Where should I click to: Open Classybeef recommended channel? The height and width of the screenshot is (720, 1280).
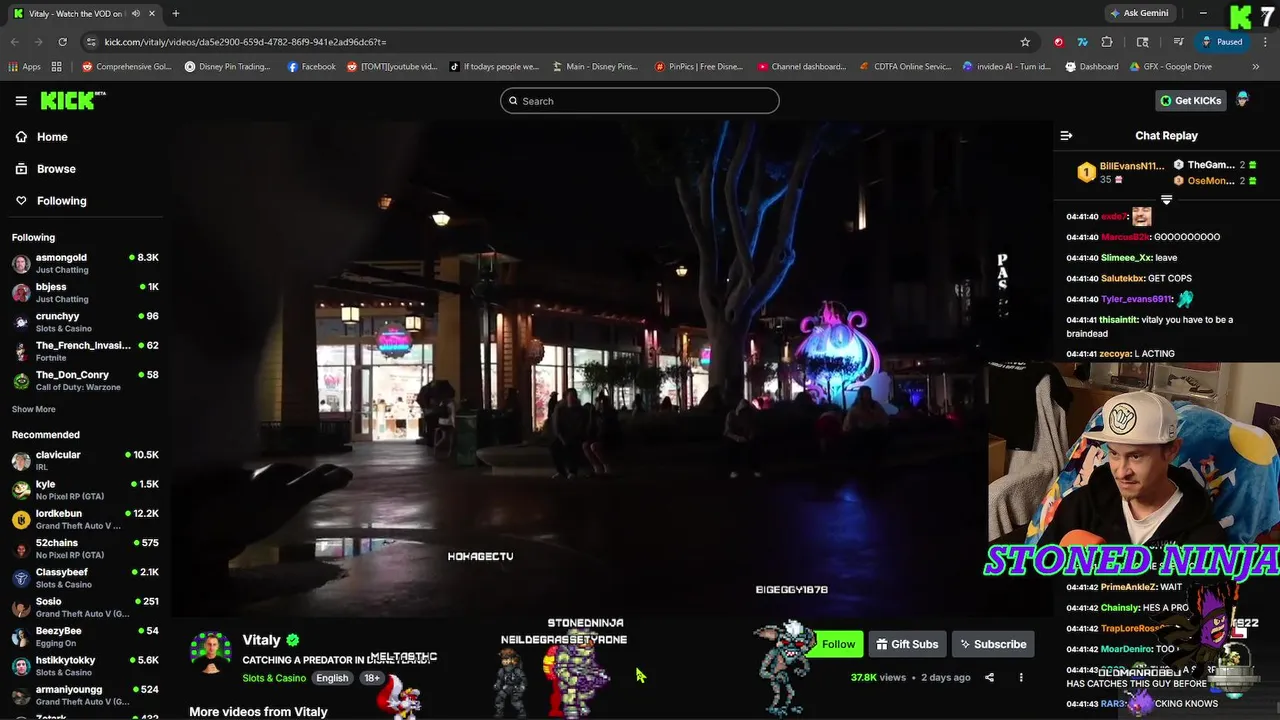[x=85, y=578]
